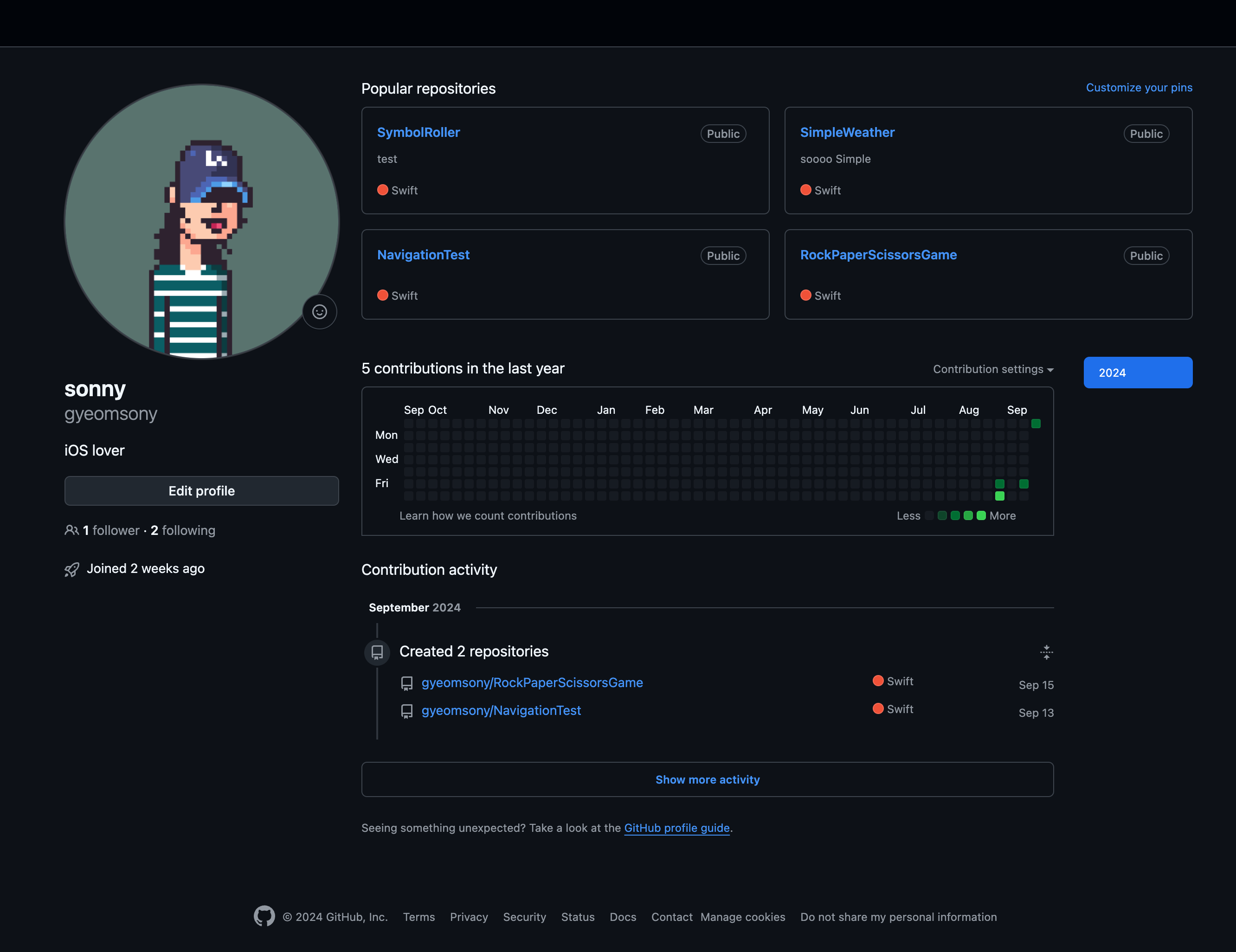This screenshot has width=1236, height=952.
Task: Click the repository timeline badge icon
Action: 377,652
